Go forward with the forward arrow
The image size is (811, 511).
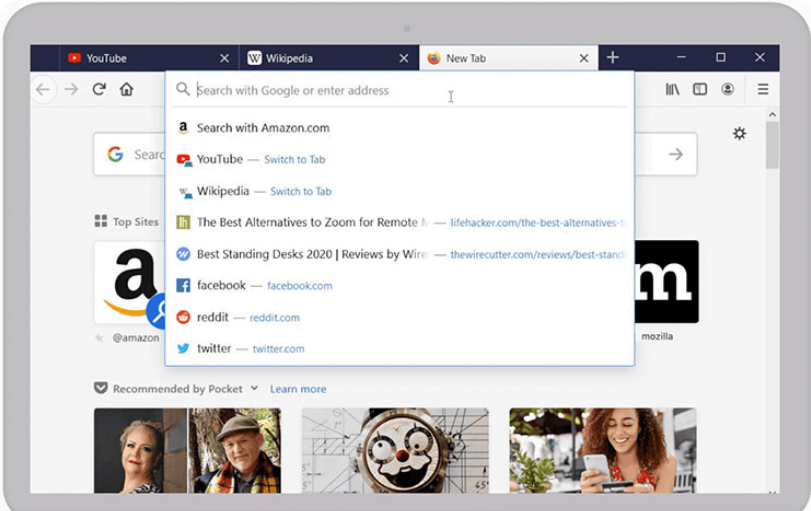click(x=71, y=89)
